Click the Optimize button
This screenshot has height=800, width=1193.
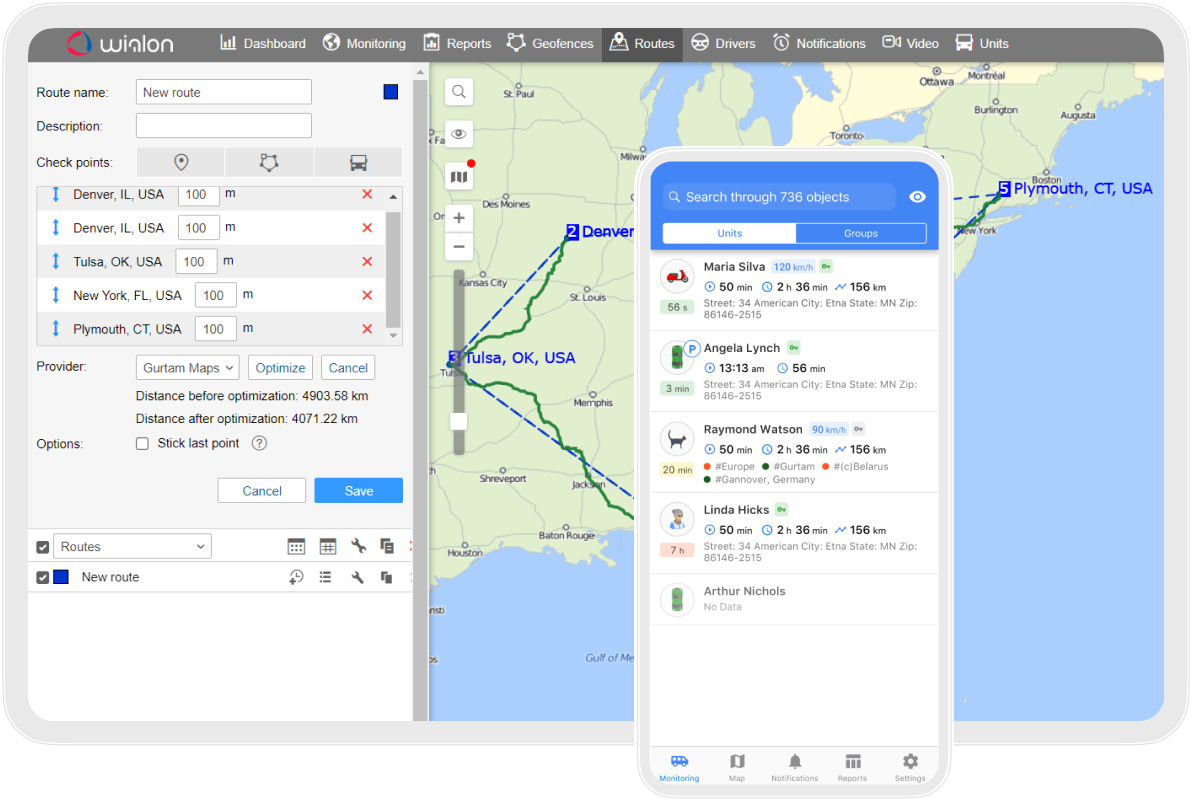click(280, 368)
